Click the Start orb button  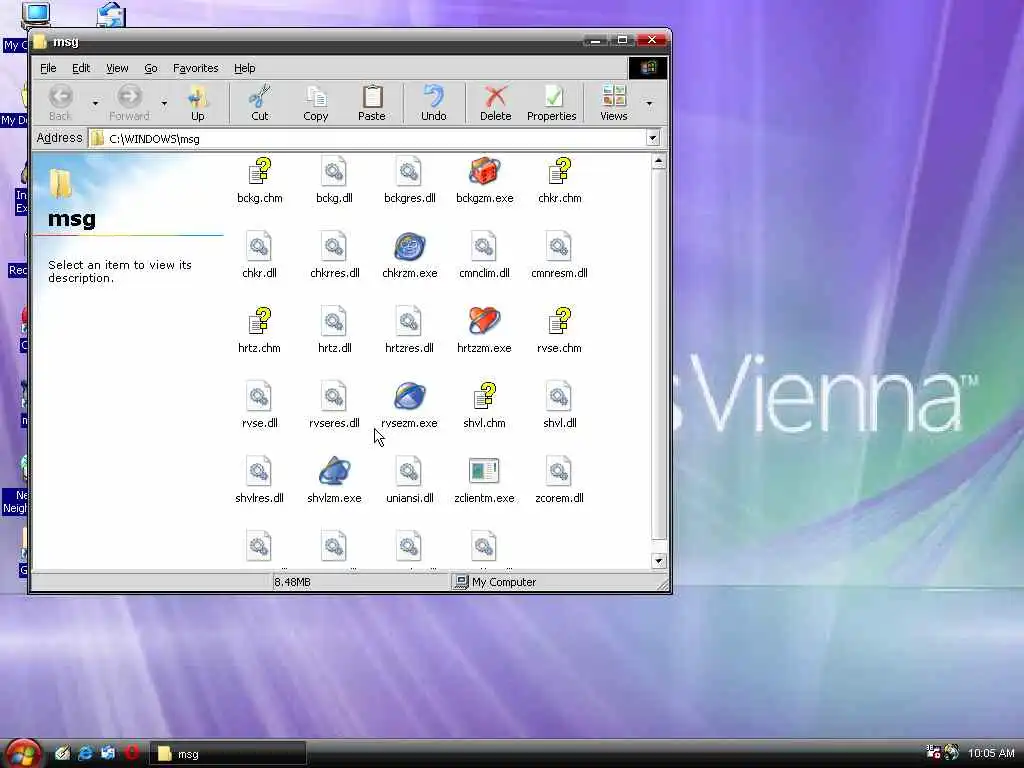pyautogui.click(x=23, y=753)
